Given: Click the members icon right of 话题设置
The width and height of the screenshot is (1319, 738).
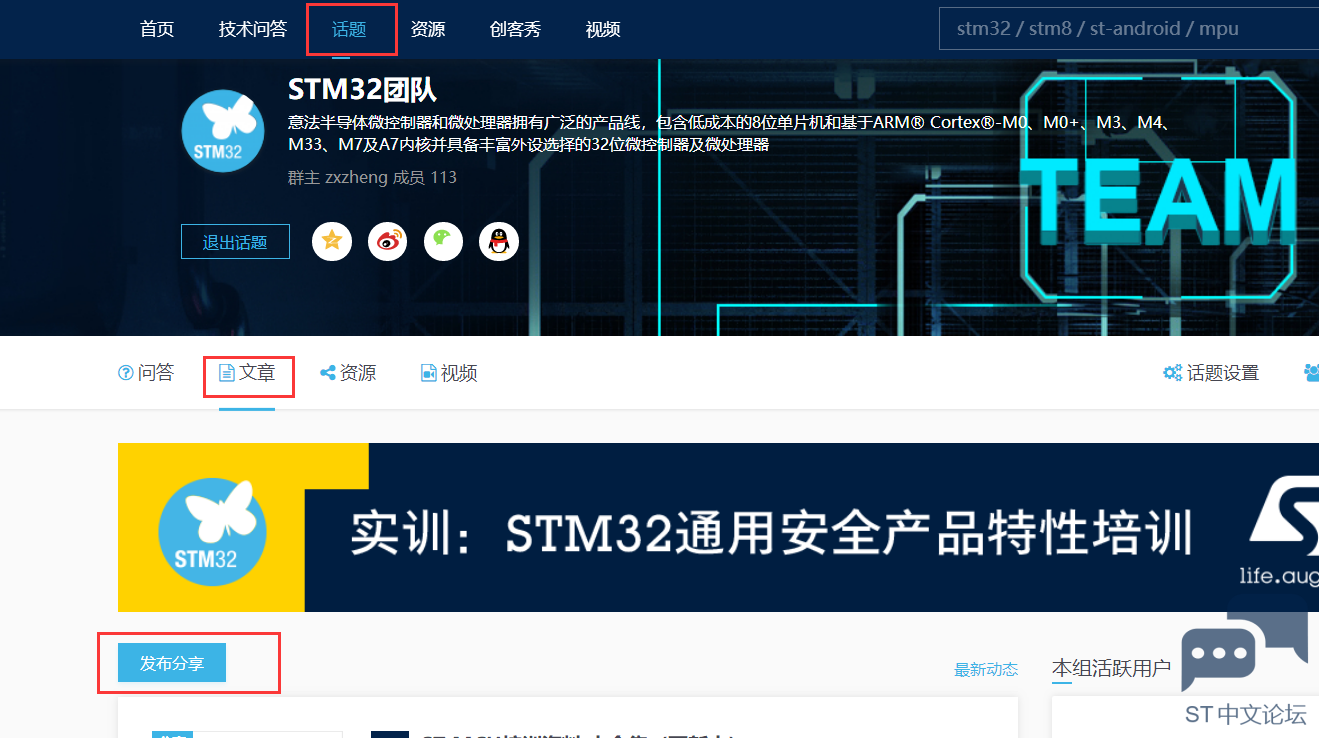Looking at the screenshot, I should (1311, 373).
